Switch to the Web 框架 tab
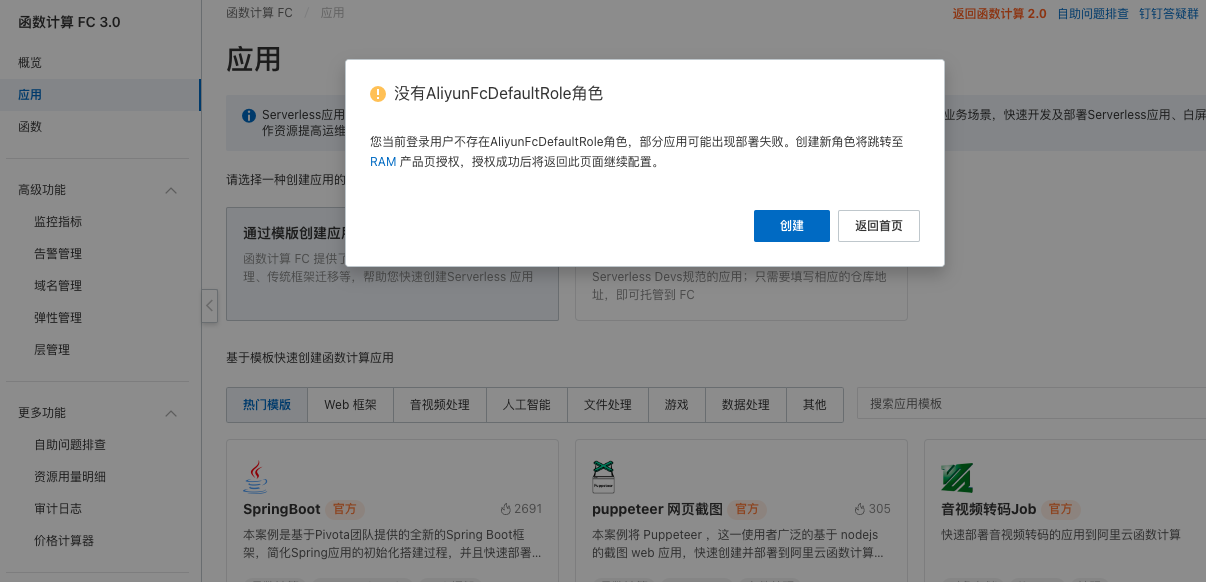Viewport: 1206px width, 582px height. coord(350,405)
